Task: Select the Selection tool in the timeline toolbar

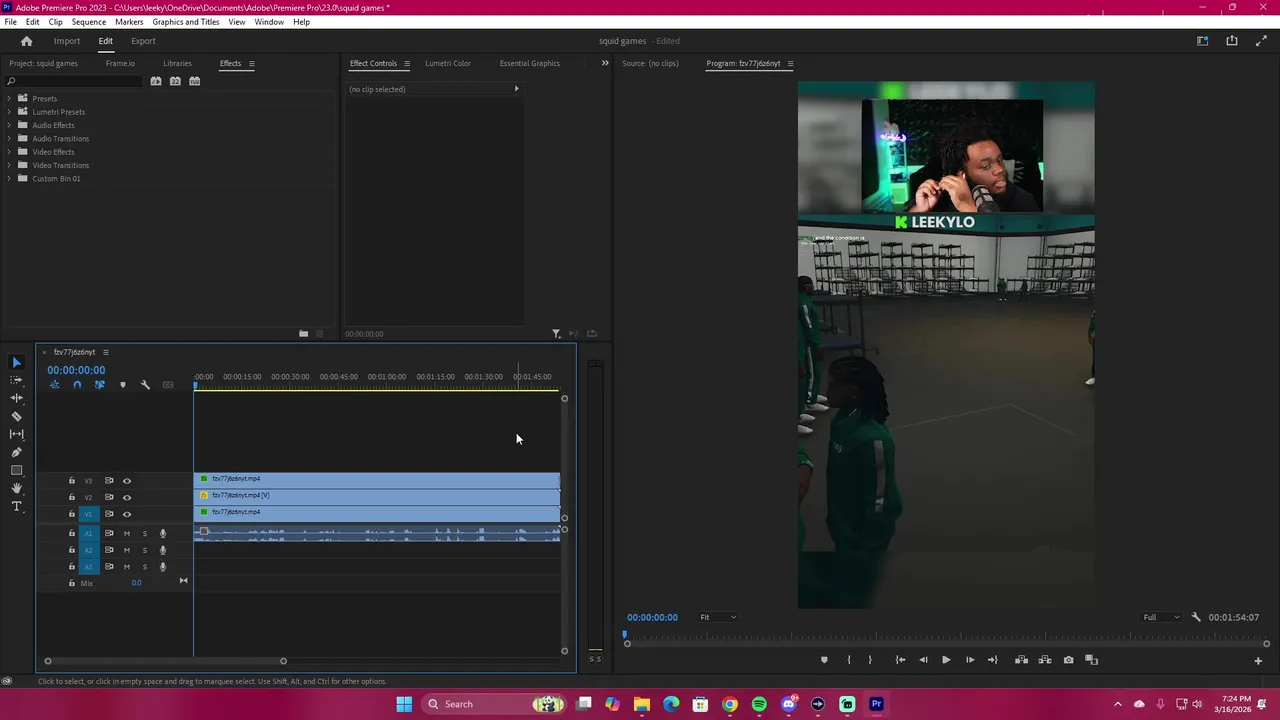Action: (16, 363)
